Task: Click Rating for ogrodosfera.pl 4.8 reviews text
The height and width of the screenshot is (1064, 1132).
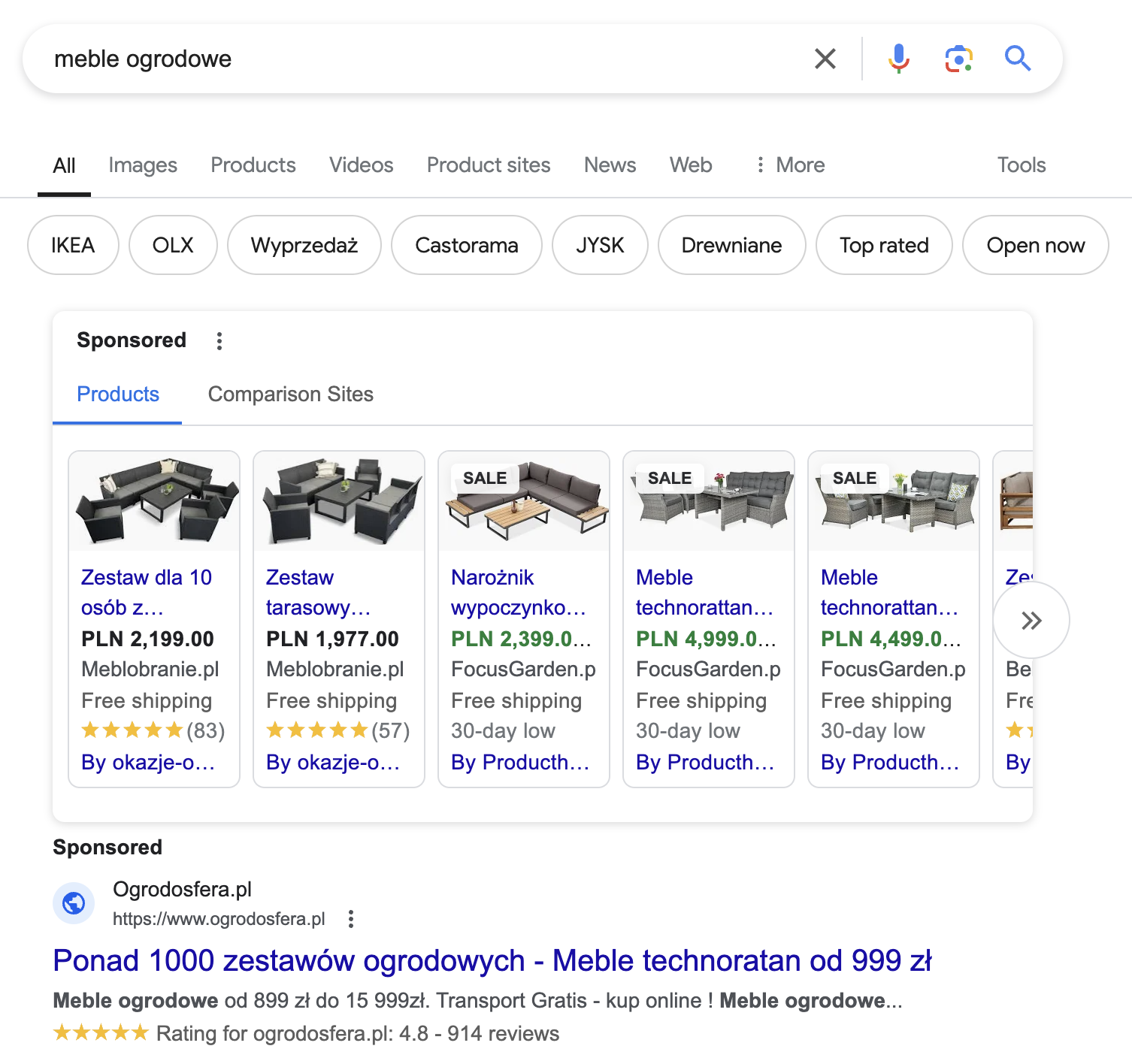Action: tap(358, 1034)
